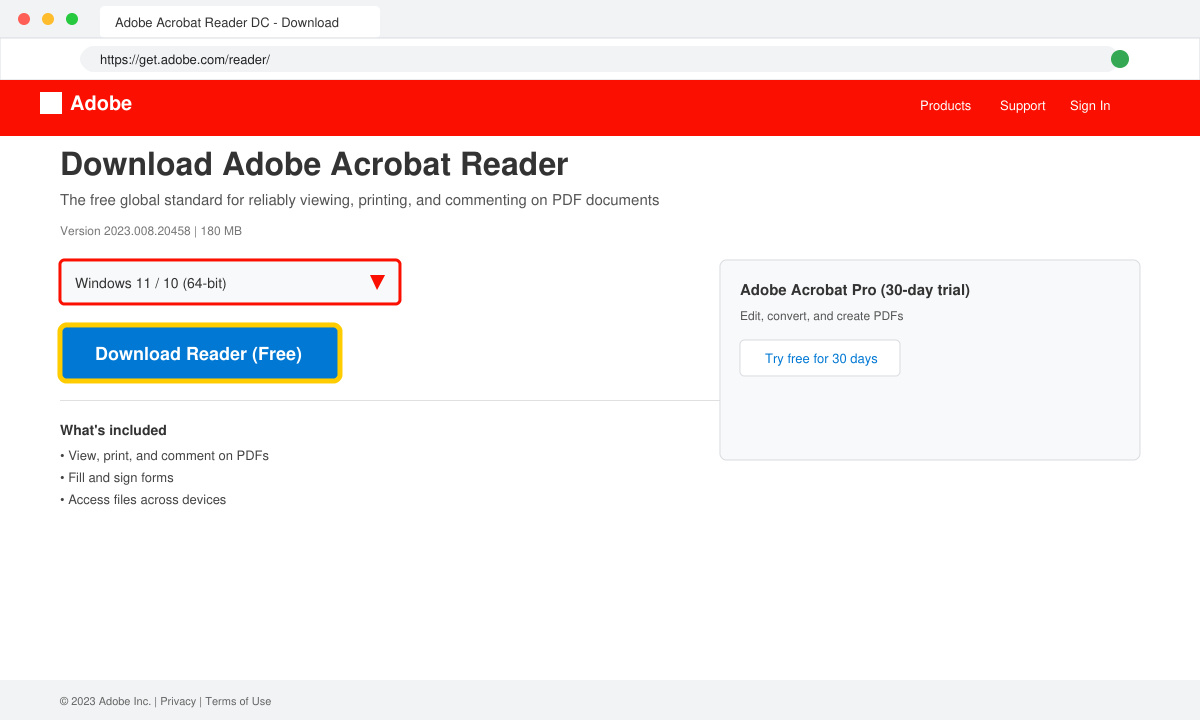Click the Adobe logo square
Viewport: 1200px width, 720px height.
coord(51,103)
